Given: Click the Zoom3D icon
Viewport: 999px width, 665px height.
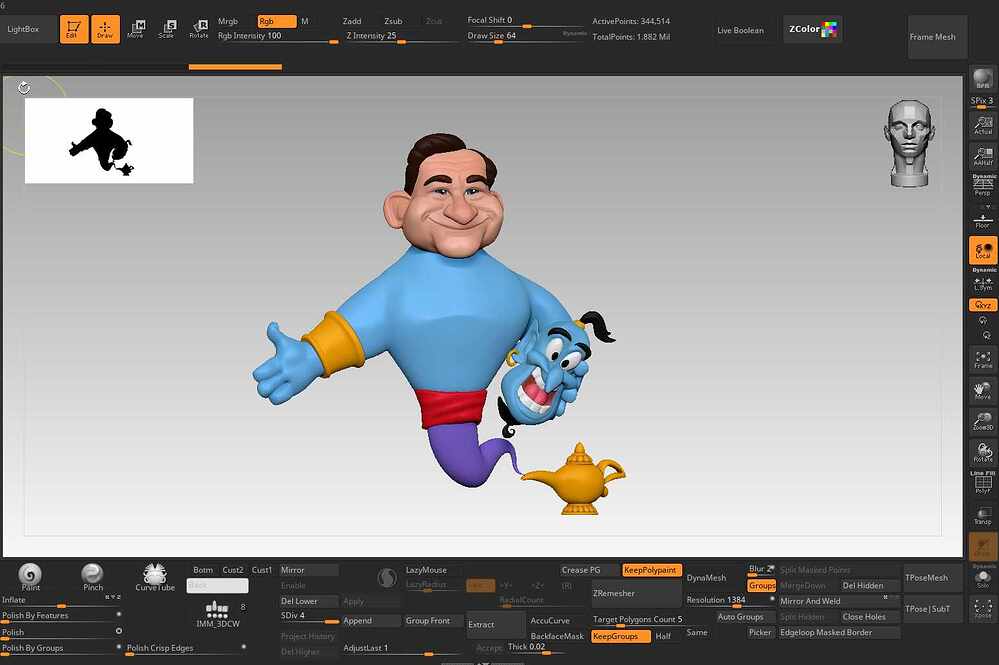Looking at the screenshot, I should 983,421.
